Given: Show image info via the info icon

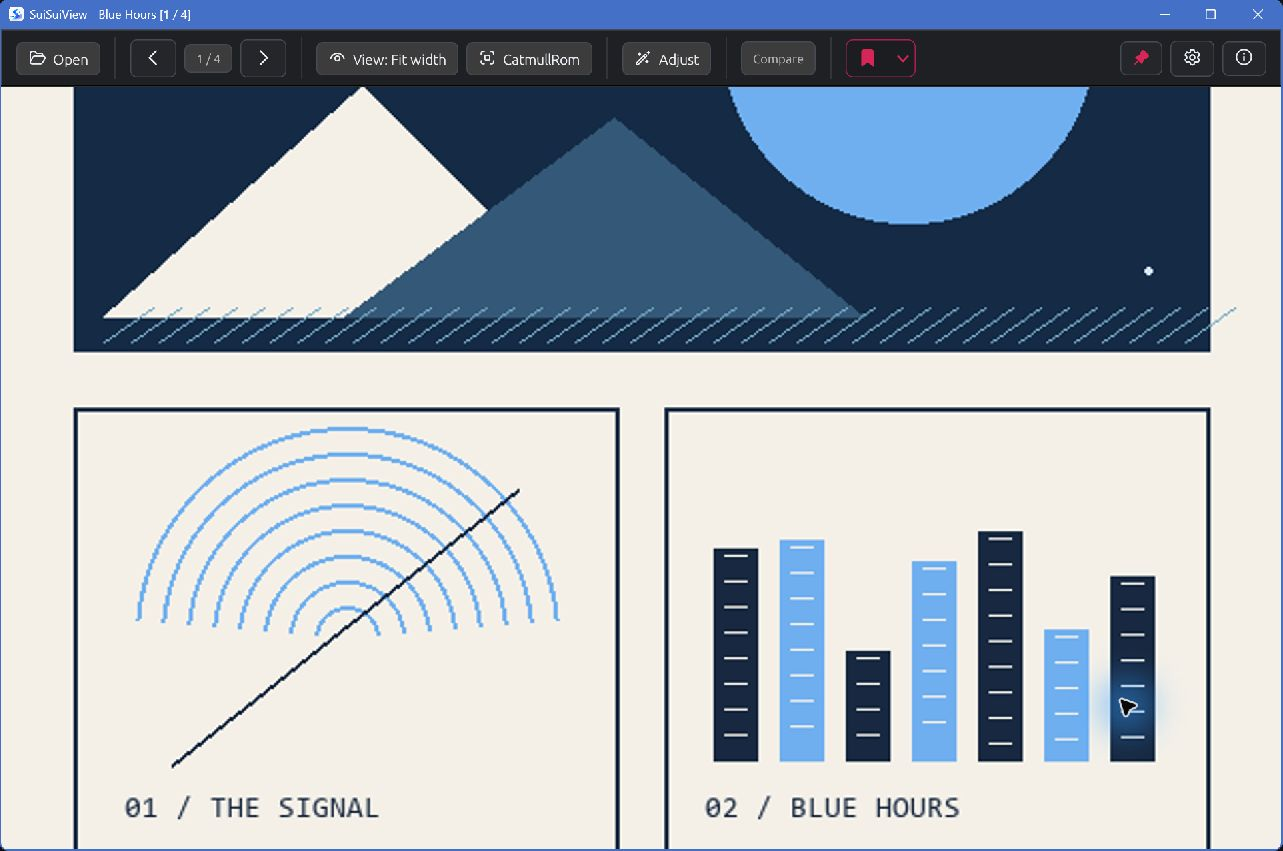Looking at the screenshot, I should coord(1244,58).
